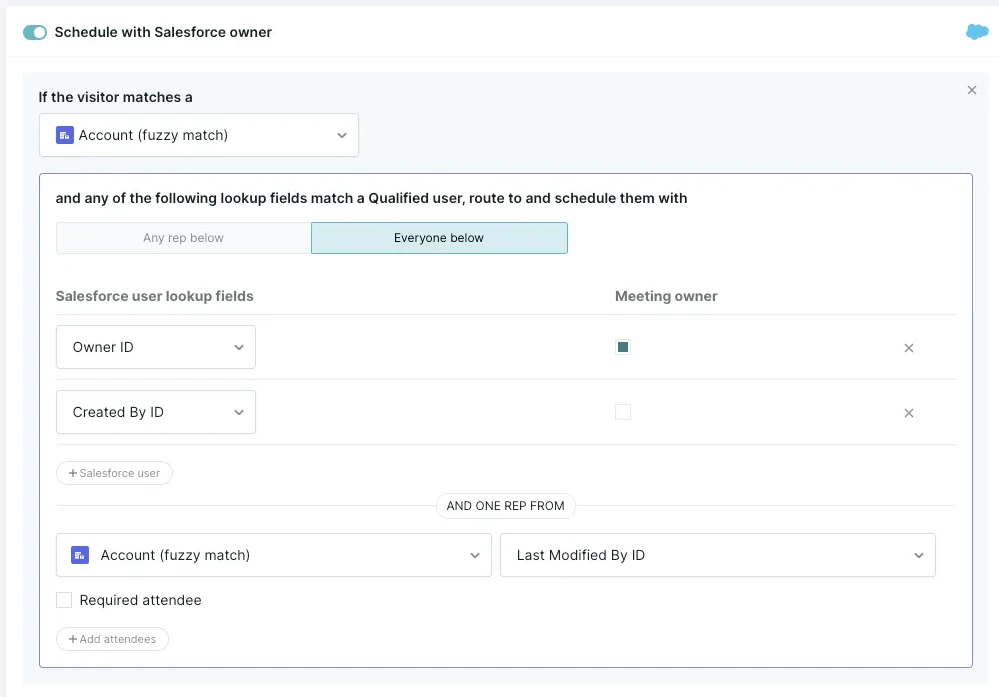Add a Salesforce user lookup field
This screenshot has height=697, width=999.
click(114, 473)
